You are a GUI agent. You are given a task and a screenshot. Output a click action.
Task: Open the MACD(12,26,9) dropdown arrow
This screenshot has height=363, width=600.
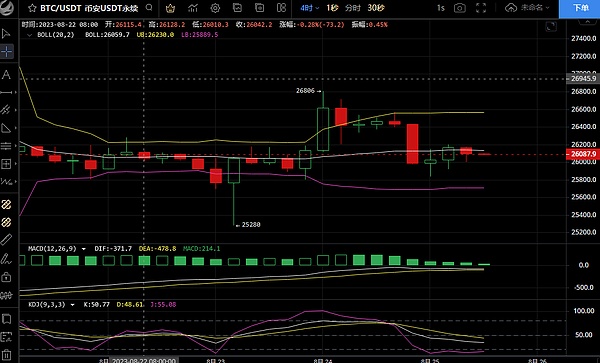83,249
